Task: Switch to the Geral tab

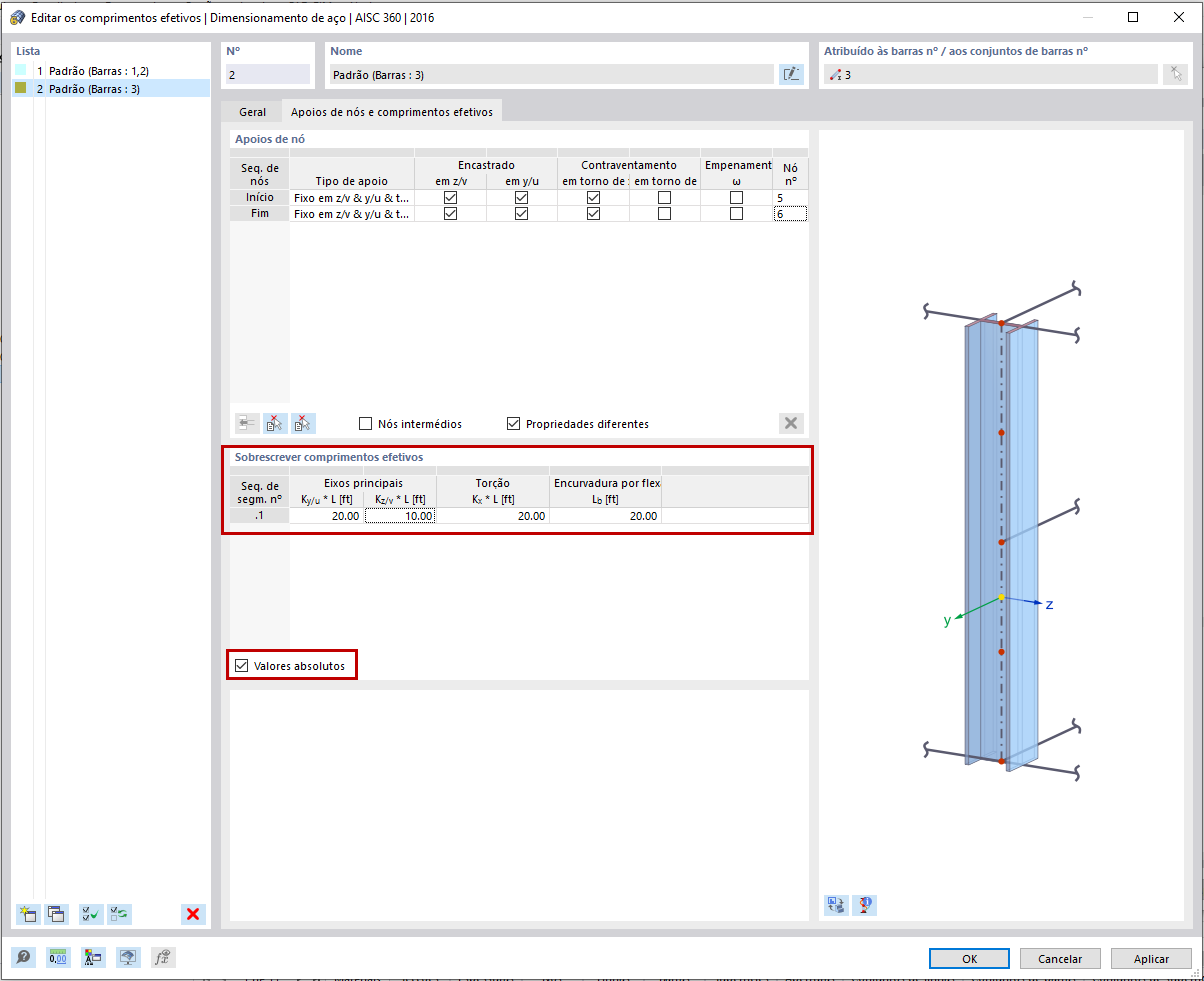Action: [x=252, y=112]
